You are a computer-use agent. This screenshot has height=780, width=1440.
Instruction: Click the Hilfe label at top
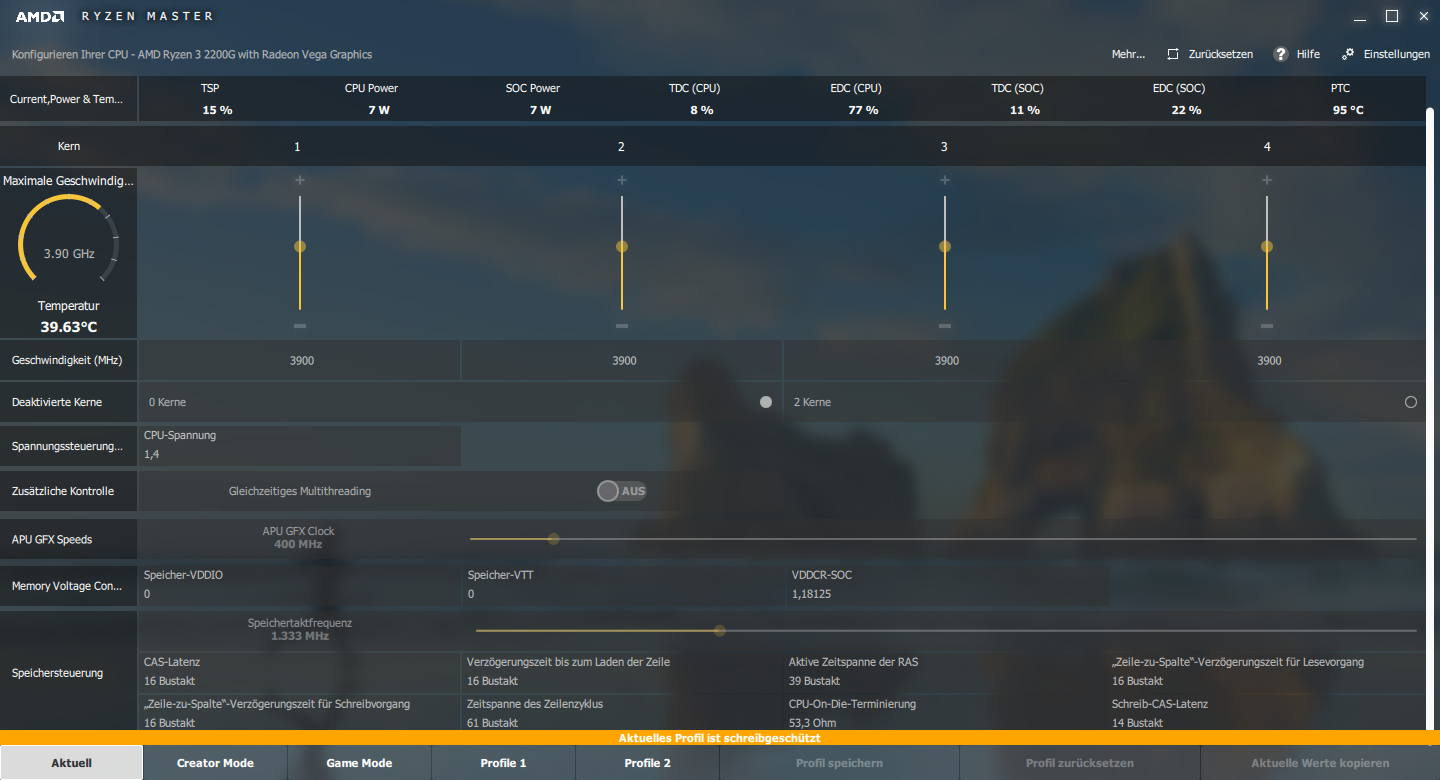click(1308, 54)
